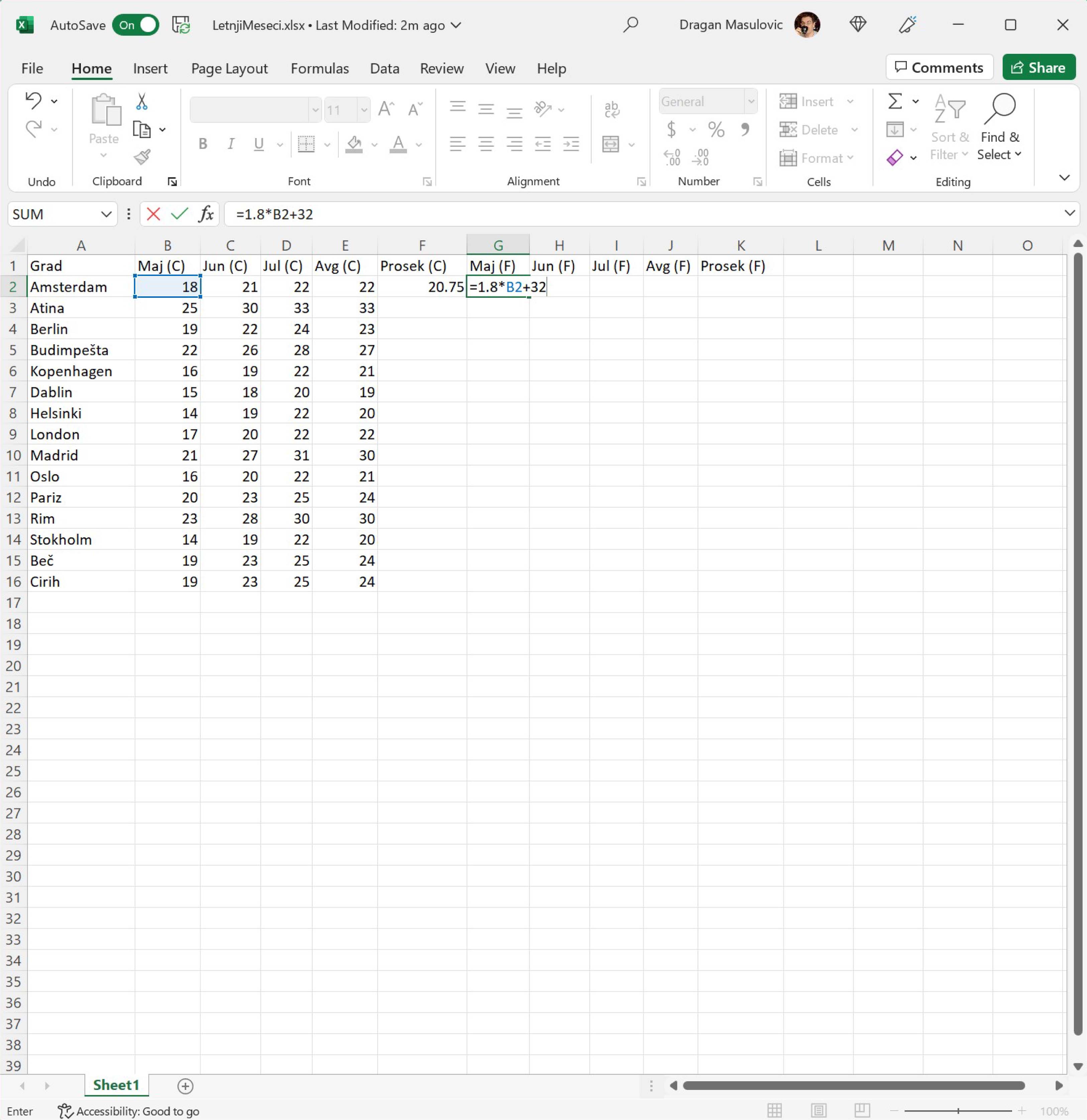Open Insert Function fx dialog
The height and width of the screenshot is (1120, 1087).
[x=206, y=214]
